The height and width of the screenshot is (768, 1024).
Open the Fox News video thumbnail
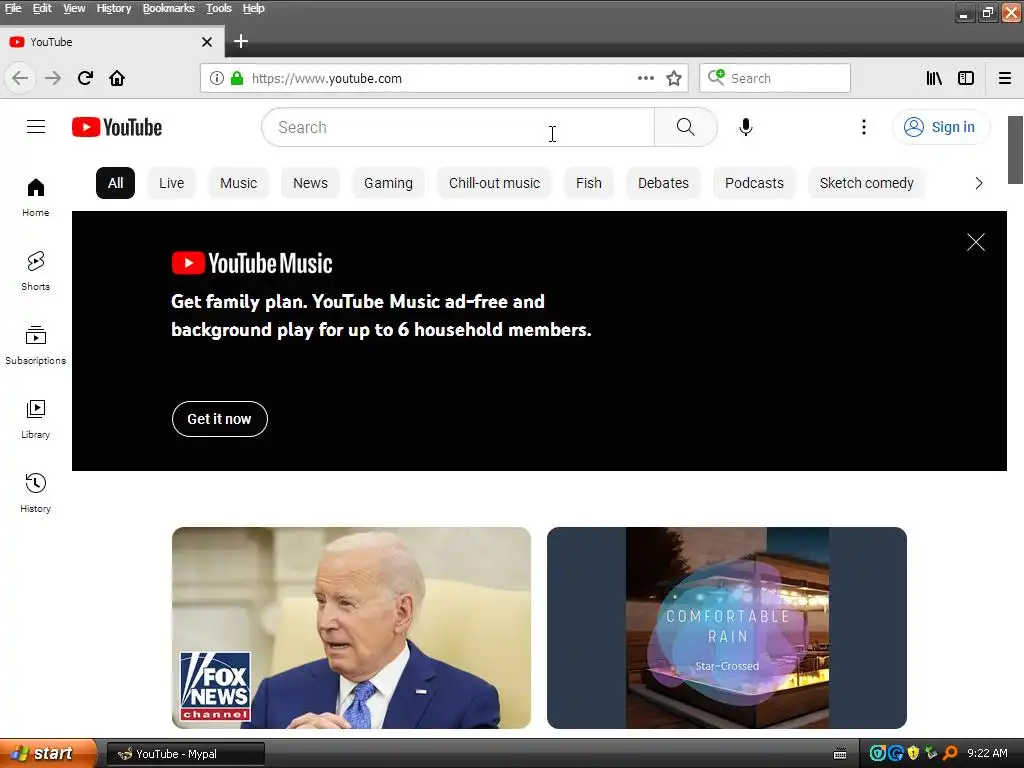(351, 628)
